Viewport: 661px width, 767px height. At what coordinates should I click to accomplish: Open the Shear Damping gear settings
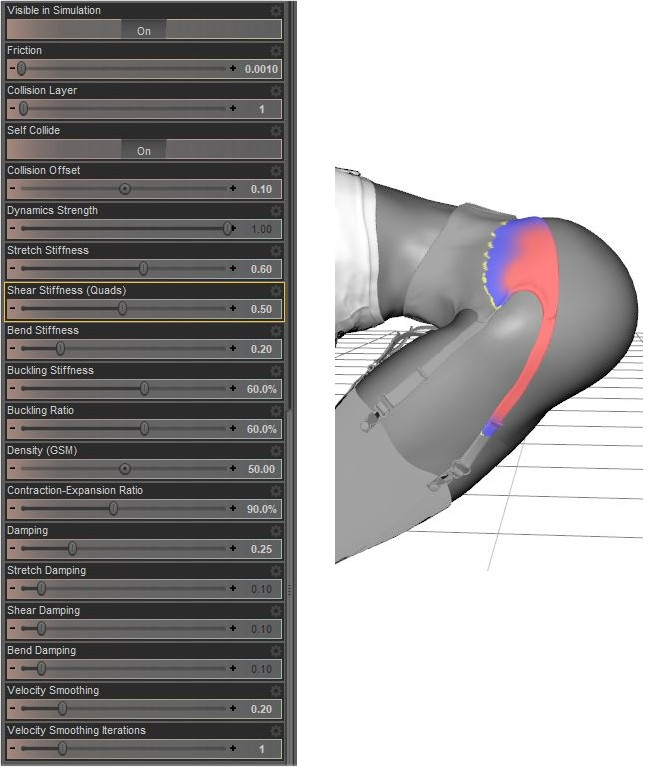click(276, 611)
